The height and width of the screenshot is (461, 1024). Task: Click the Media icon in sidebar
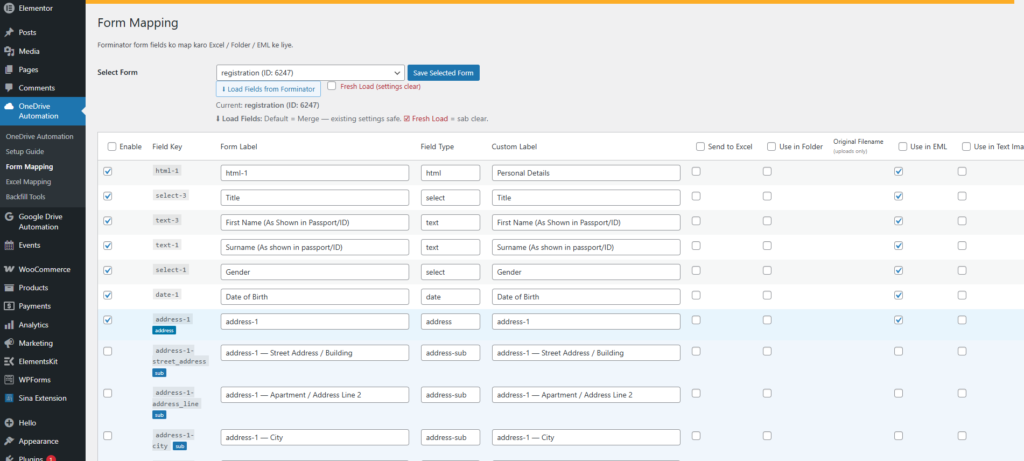(x=9, y=51)
